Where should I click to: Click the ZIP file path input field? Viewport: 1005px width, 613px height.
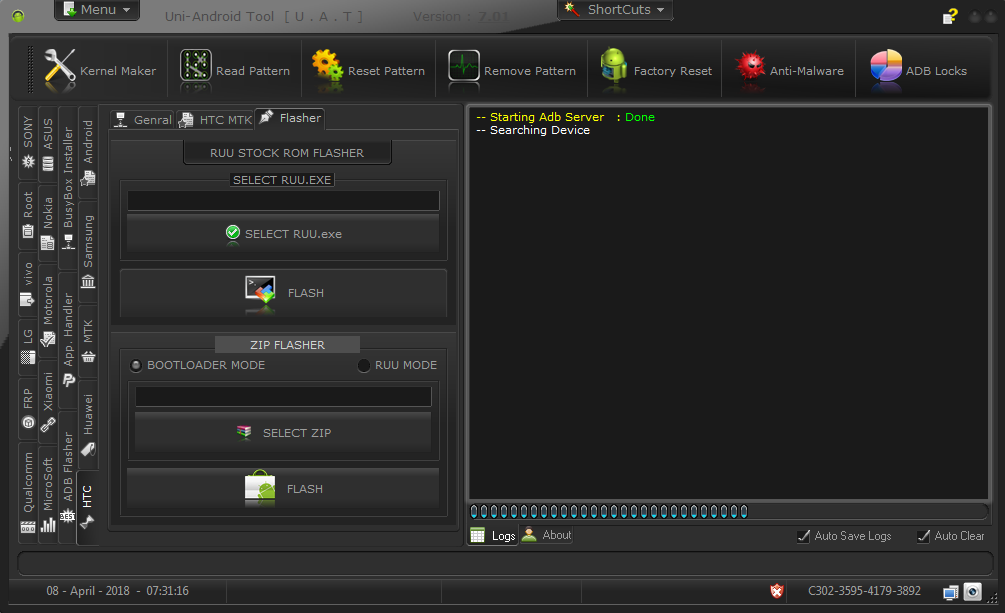click(283, 397)
